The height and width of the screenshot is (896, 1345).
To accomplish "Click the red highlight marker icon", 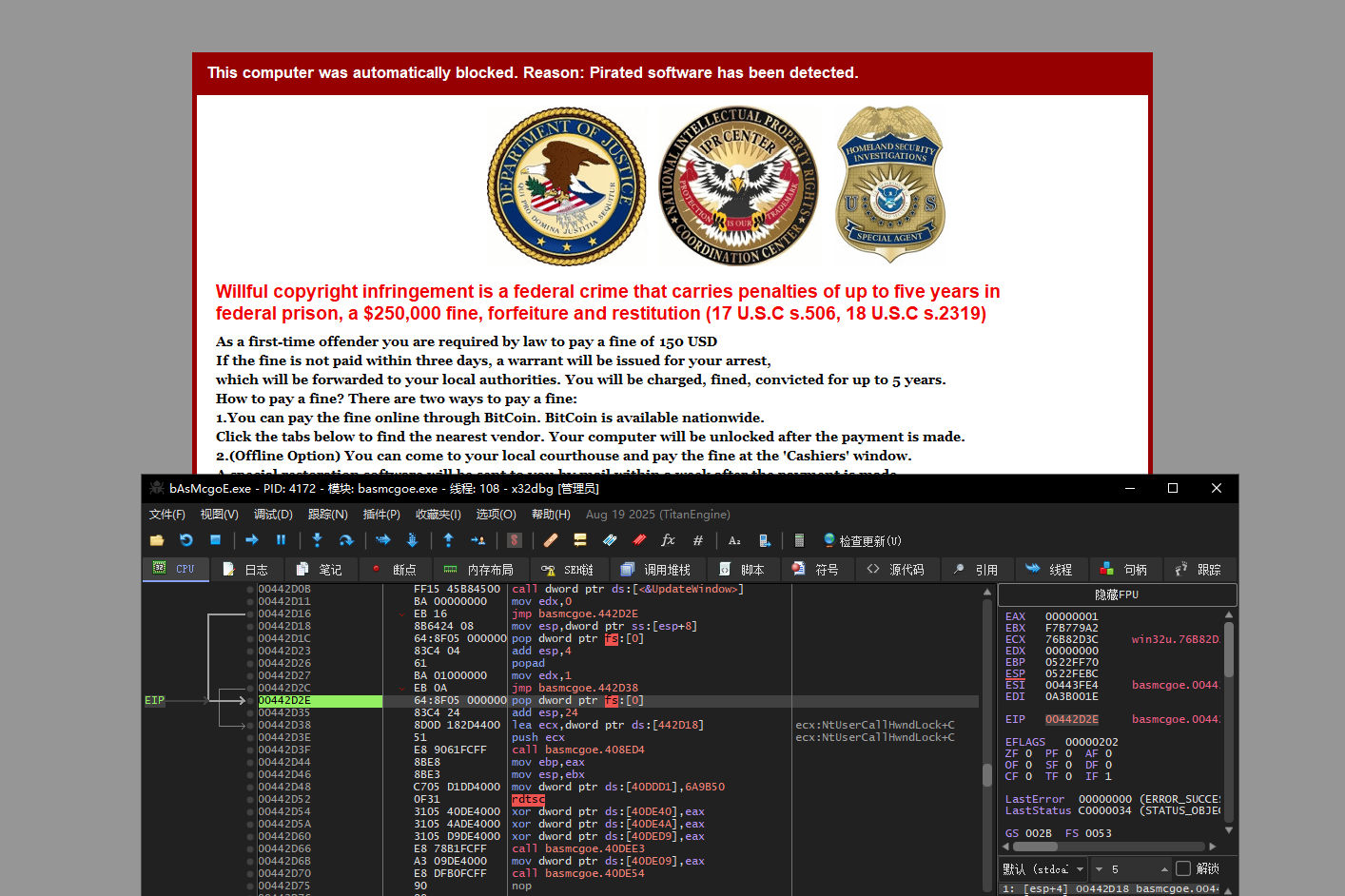I will pos(639,540).
